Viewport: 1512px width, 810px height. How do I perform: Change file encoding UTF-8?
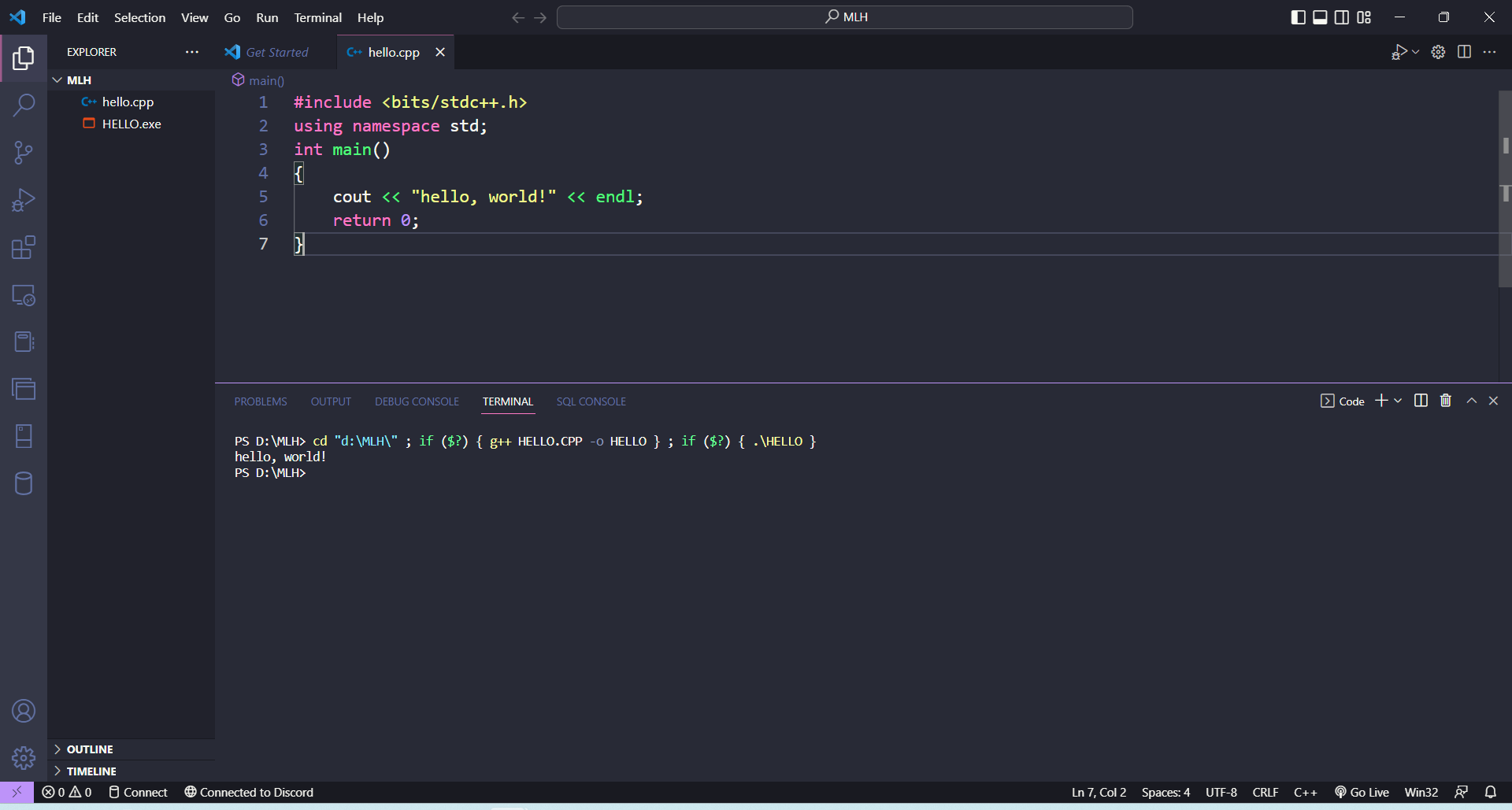[x=1221, y=792]
